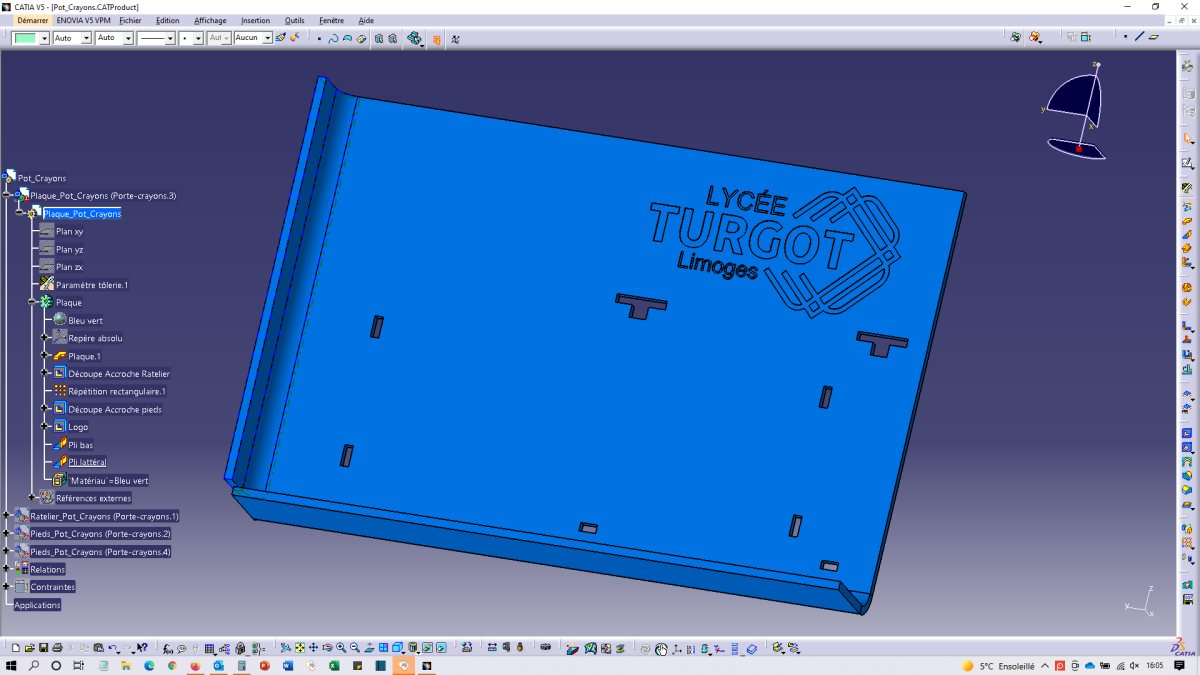This screenshot has height=675, width=1200.
Task: Click the Open file folder icon
Action: [x=30, y=648]
